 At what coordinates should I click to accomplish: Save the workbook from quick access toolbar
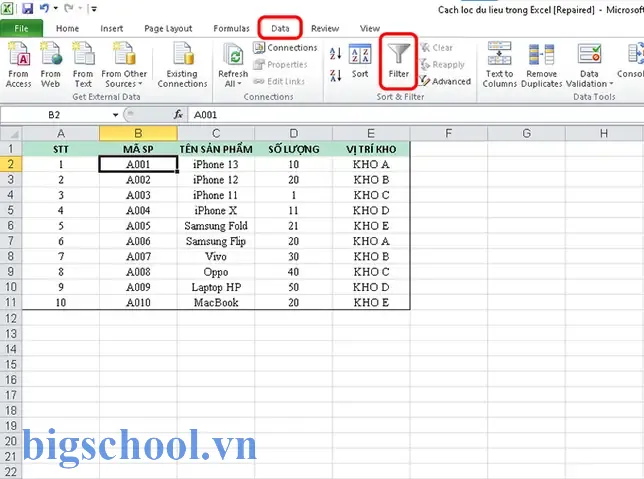(28, 8)
